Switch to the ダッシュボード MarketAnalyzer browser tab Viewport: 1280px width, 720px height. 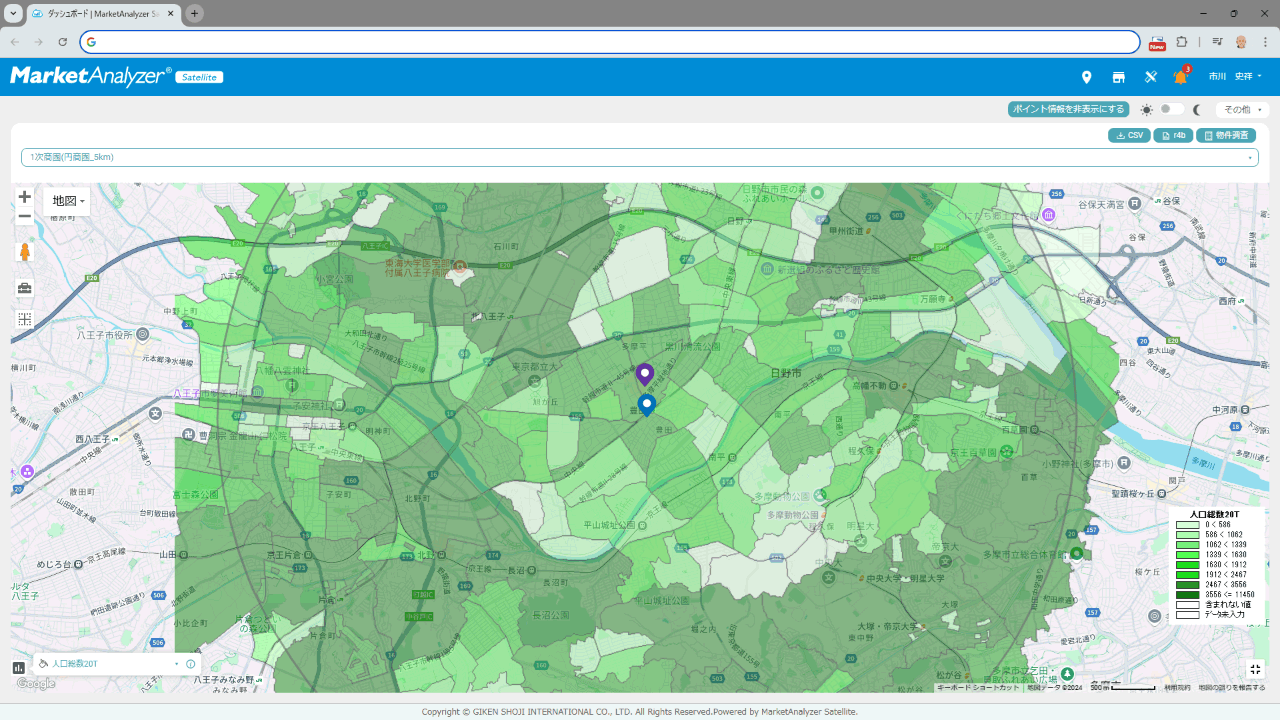(x=103, y=13)
